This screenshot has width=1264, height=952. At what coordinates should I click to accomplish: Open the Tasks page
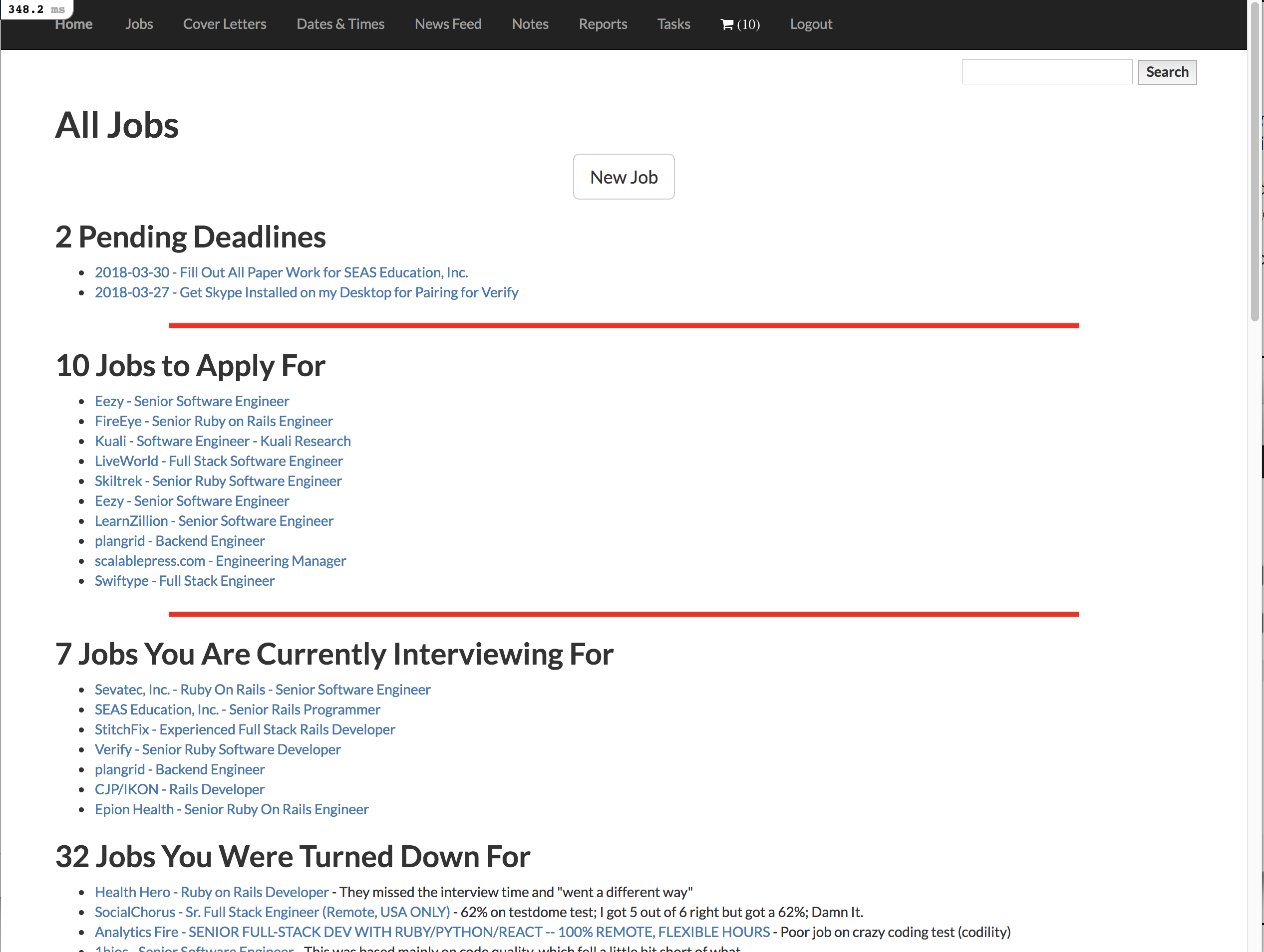coord(673,24)
